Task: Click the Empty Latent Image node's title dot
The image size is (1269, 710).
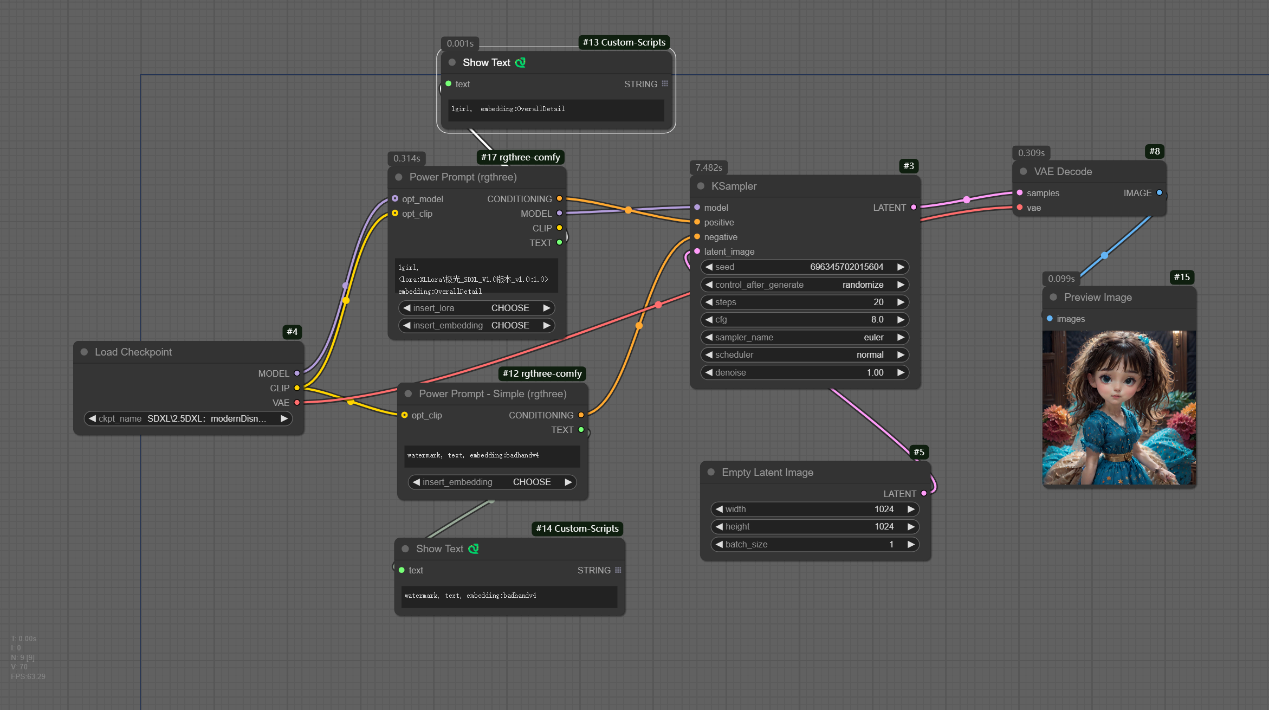Action: pos(710,472)
